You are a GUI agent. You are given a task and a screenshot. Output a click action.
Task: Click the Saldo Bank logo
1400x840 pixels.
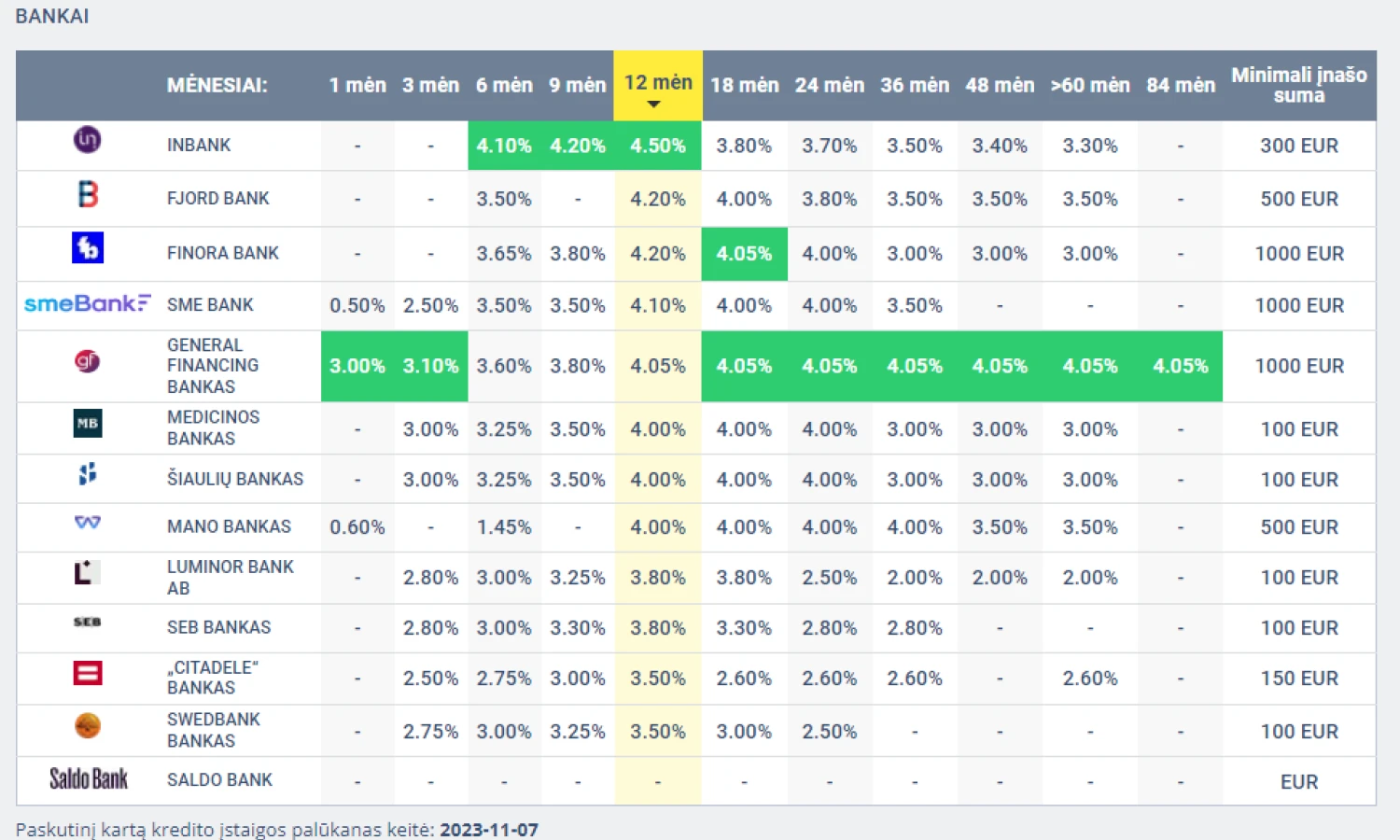[x=89, y=779]
